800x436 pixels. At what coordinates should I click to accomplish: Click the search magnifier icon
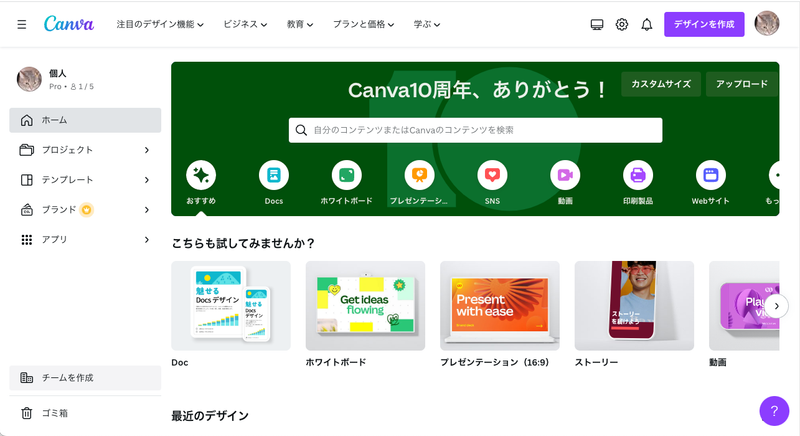click(301, 130)
